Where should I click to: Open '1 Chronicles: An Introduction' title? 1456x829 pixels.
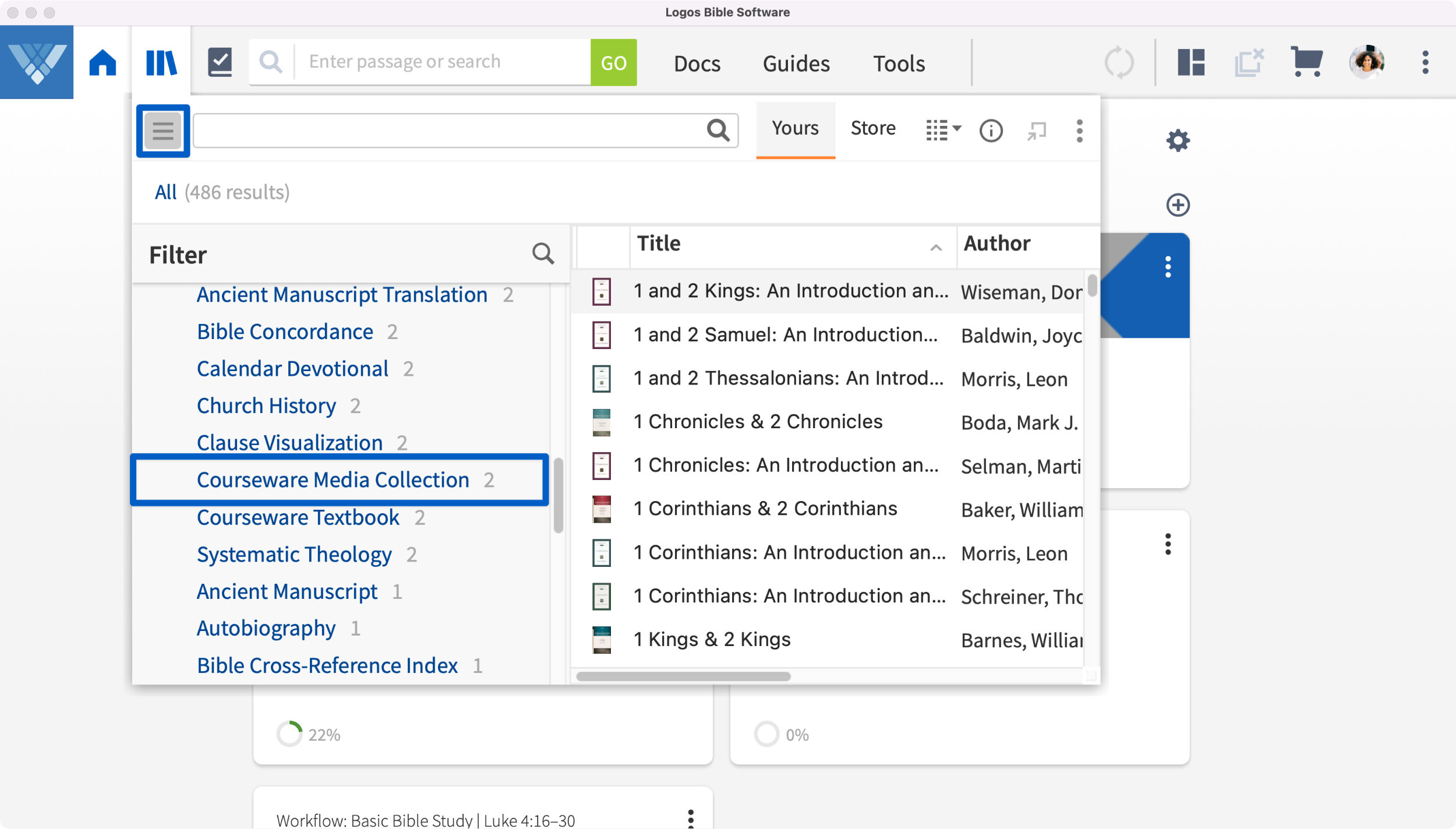pyautogui.click(x=786, y=465)
